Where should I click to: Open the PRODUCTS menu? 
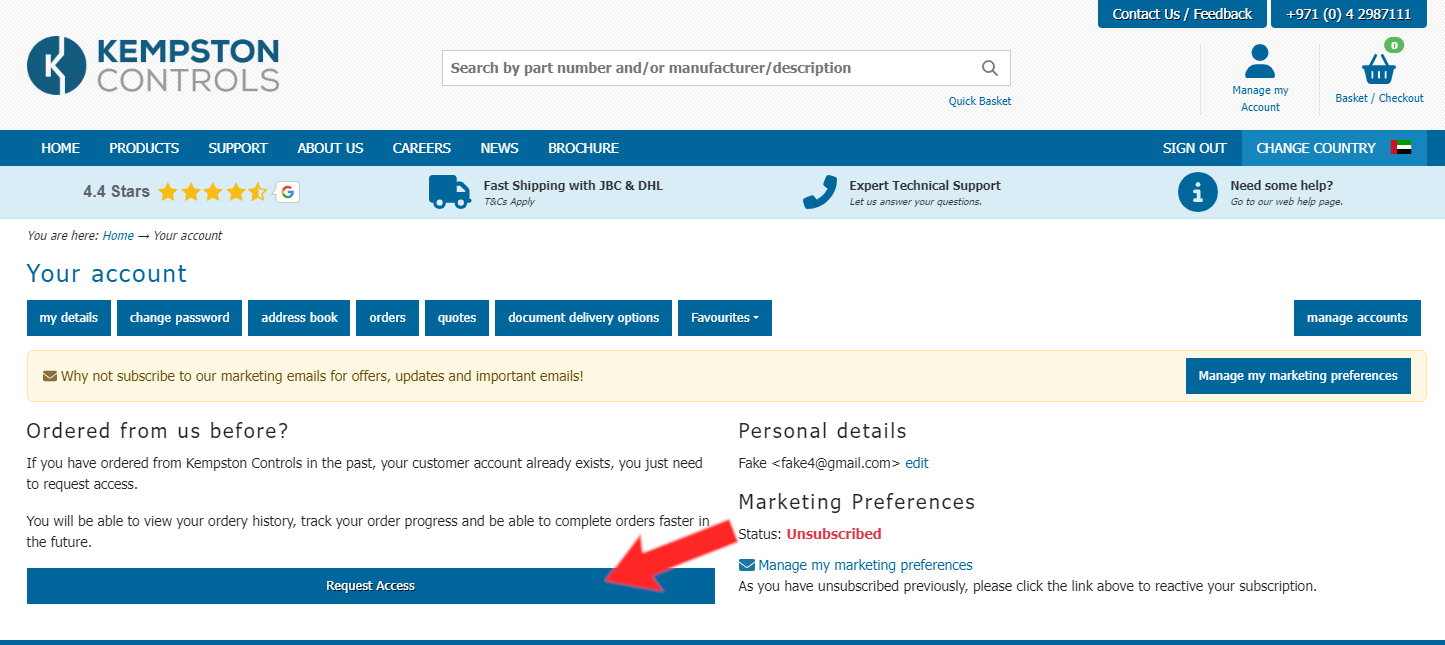coord(144,148)
